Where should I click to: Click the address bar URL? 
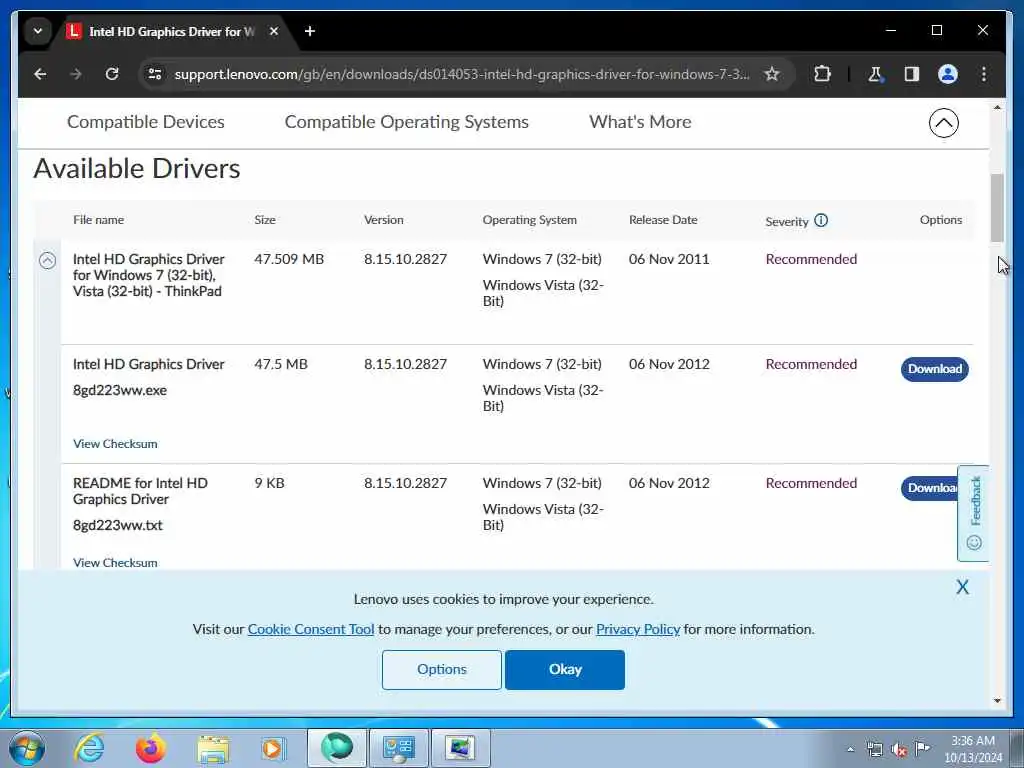461,74
